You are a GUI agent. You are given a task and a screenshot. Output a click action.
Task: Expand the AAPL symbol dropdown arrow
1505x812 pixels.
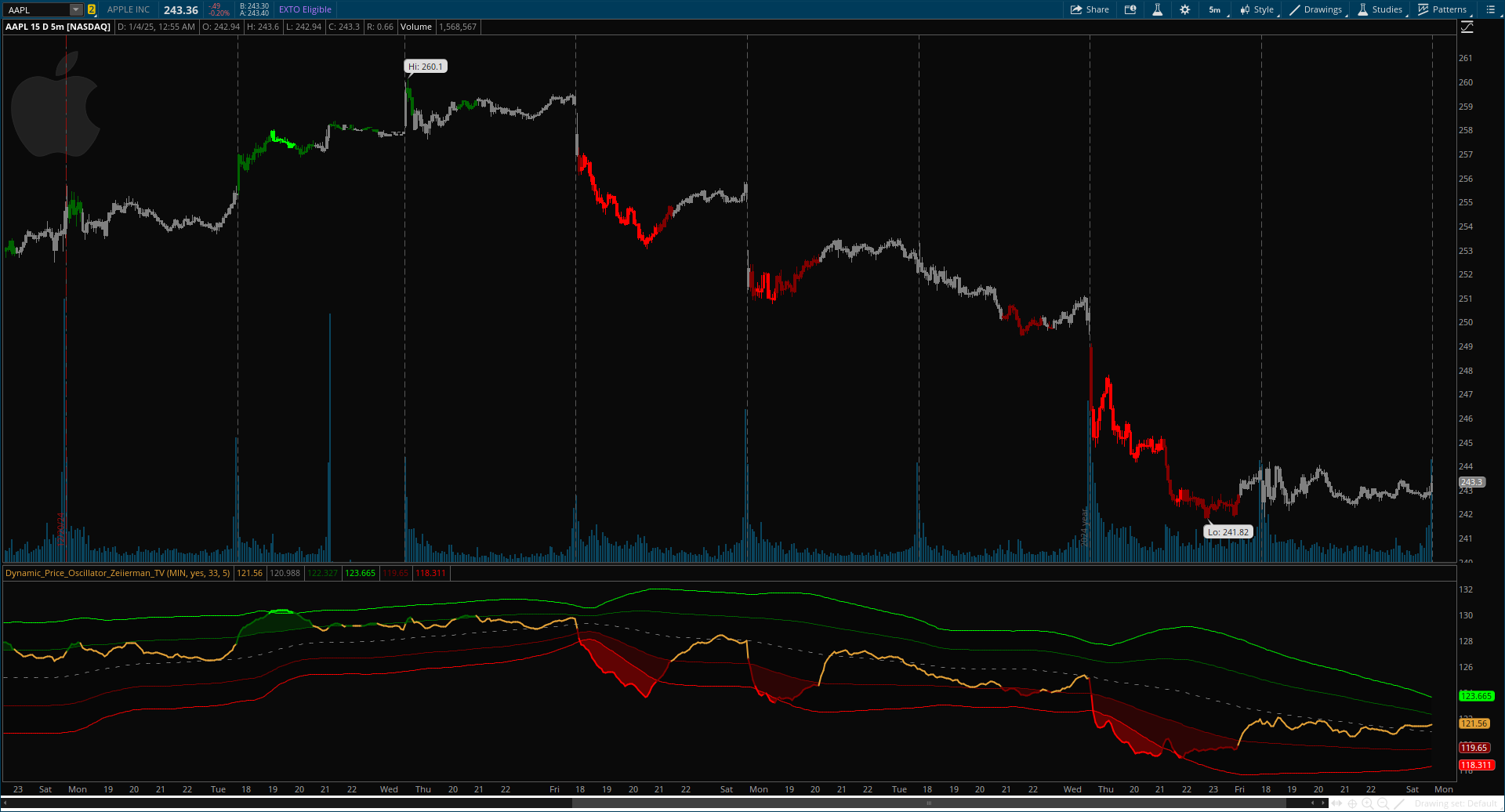pos(75,9)
